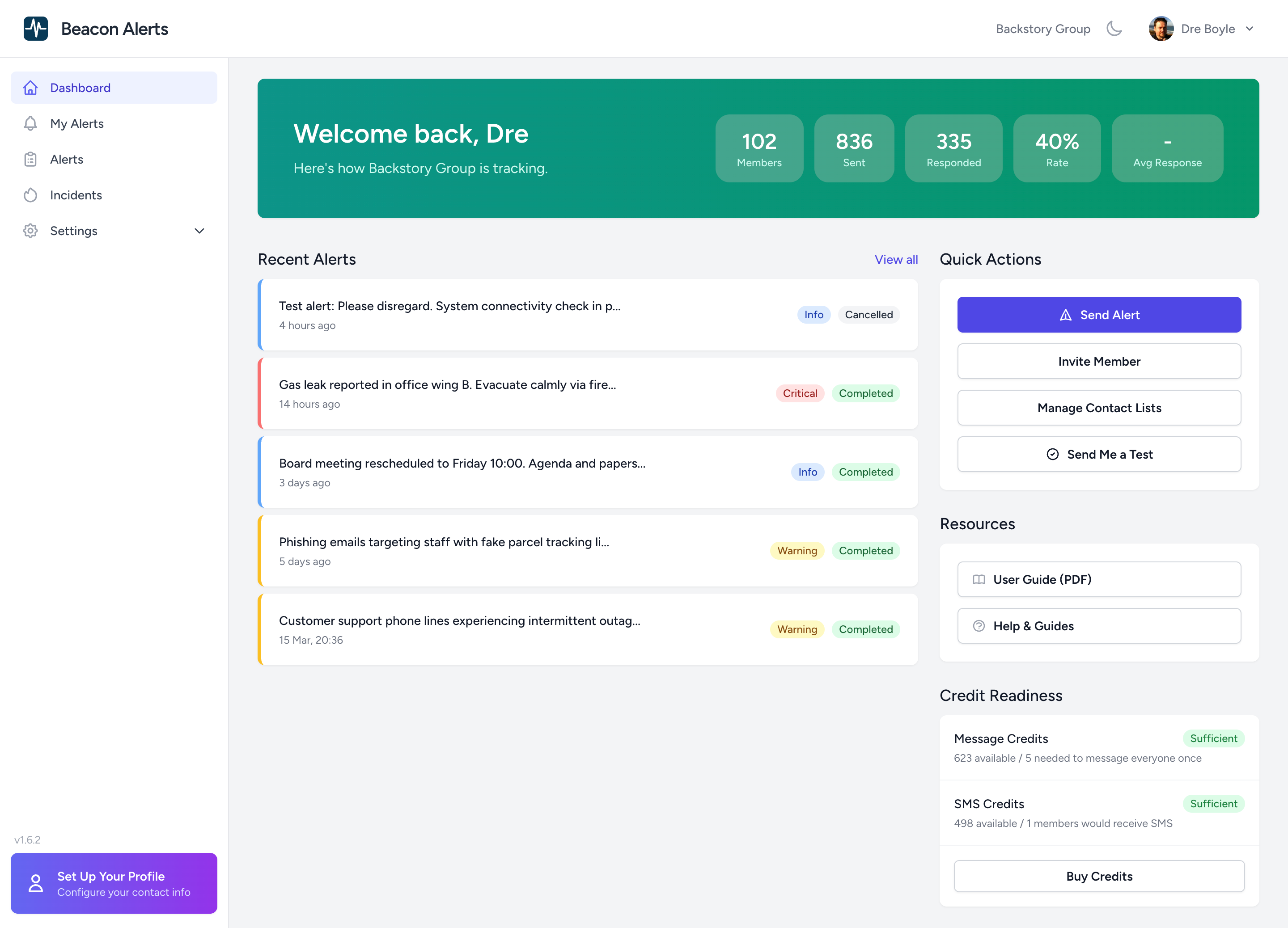The image size is (1288, 928).
Task: Click the Settings gear icon in the sidebar
Action: pyautogui.click(x=31, y=231)
